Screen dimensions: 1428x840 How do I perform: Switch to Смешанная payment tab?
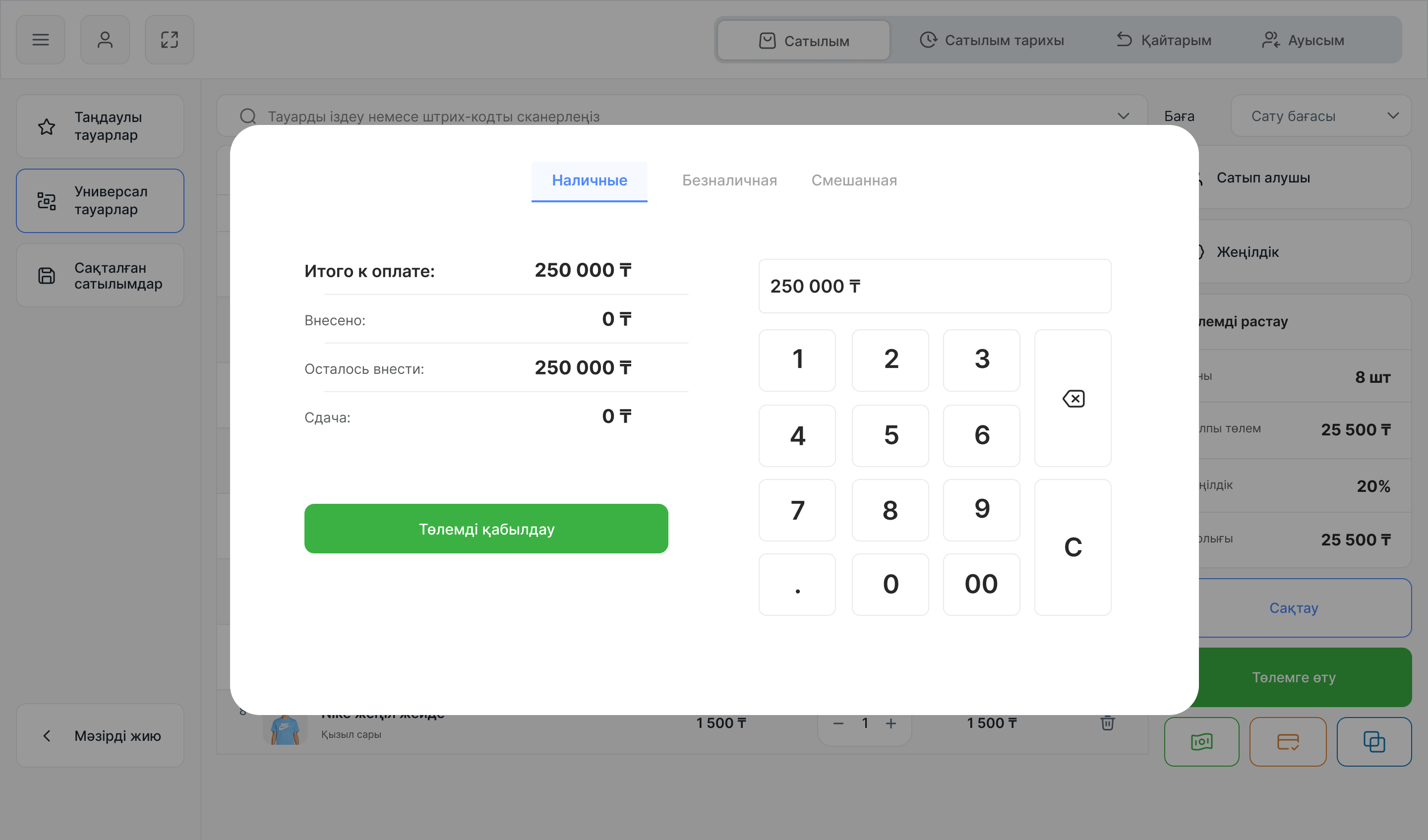[854, 180]
